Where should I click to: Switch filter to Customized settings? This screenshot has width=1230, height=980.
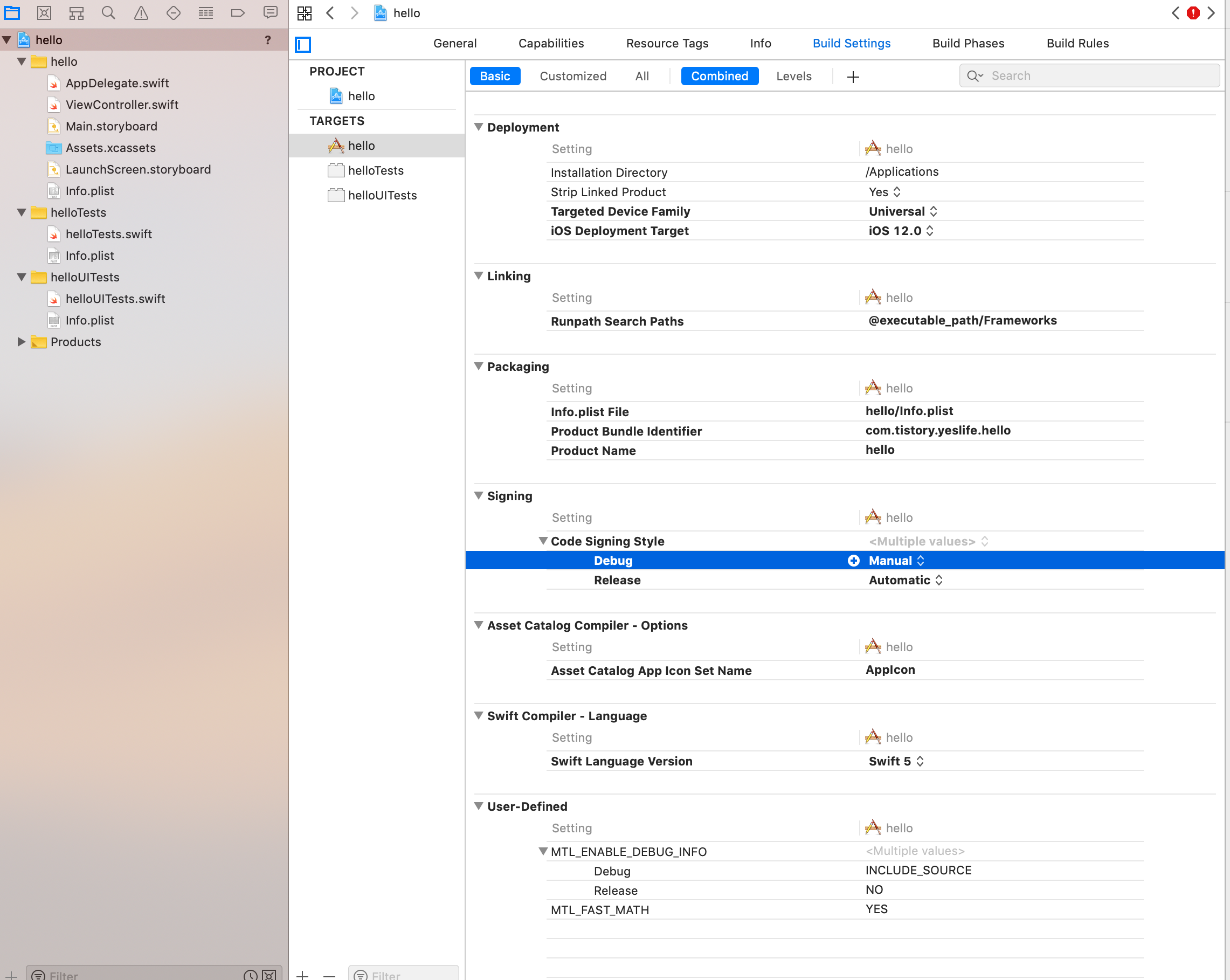573,76
